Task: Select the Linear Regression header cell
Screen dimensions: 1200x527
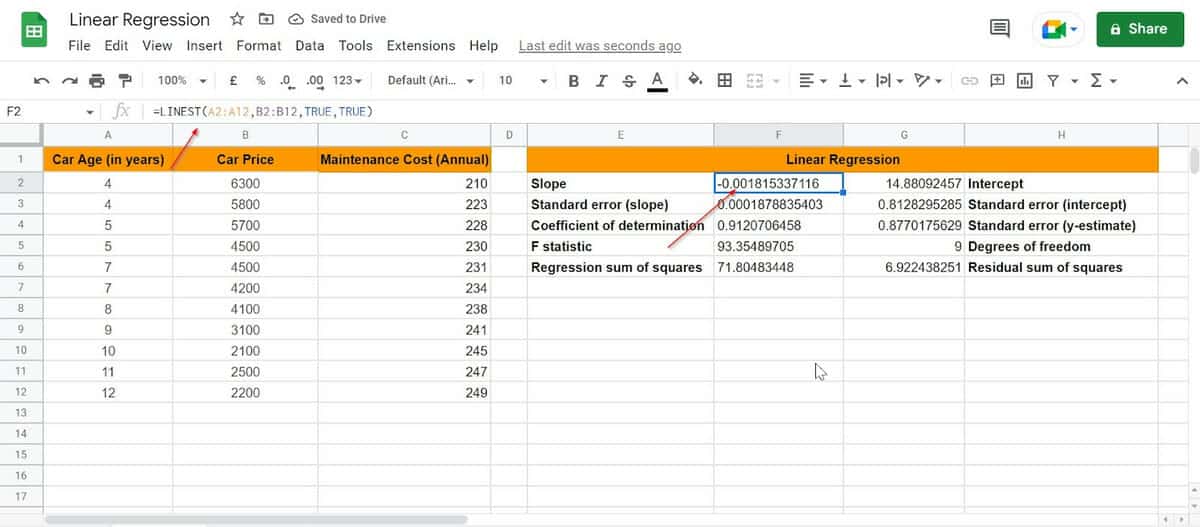Action: 842,159
